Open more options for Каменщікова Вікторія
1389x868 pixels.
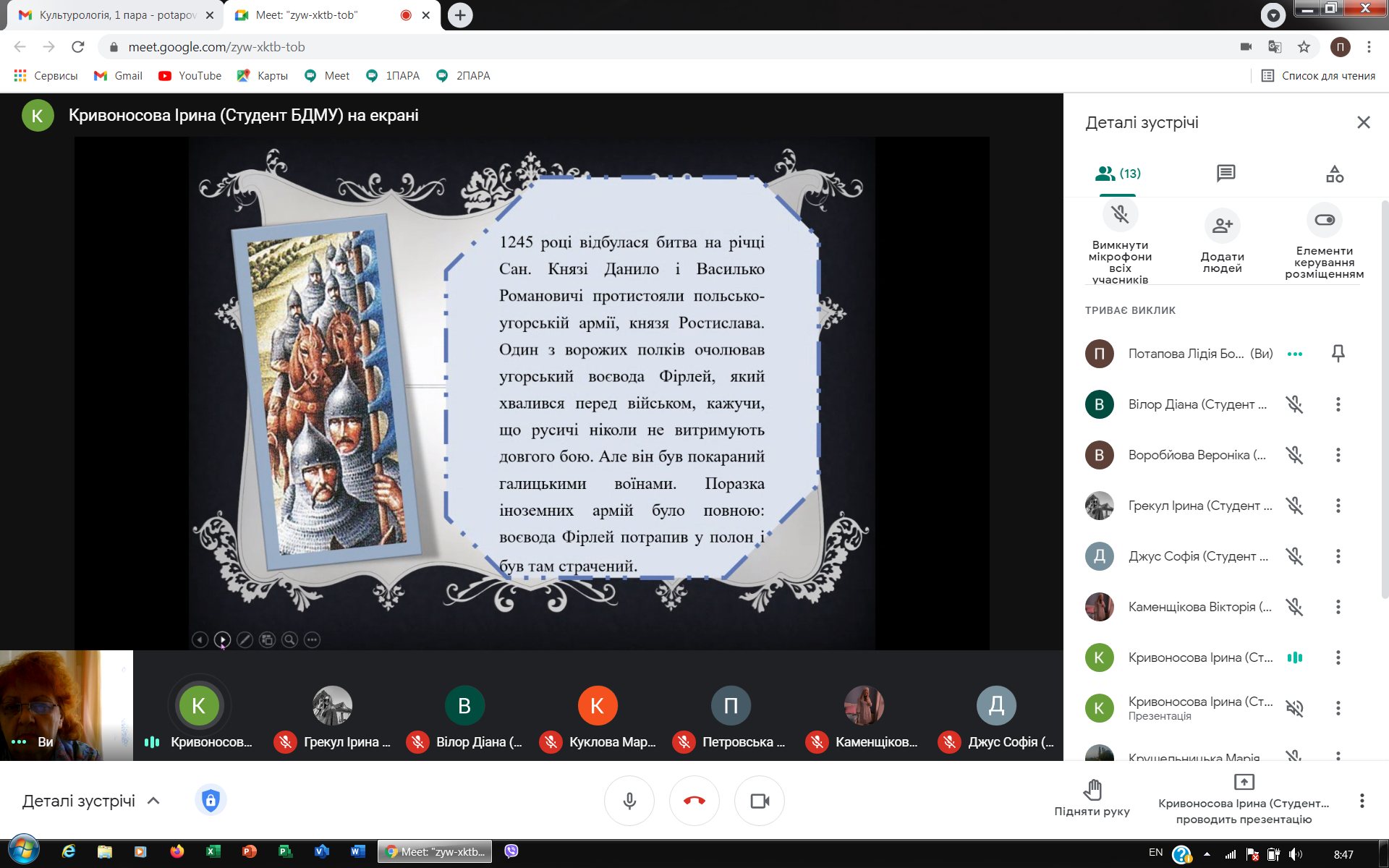(x=1338, y=607)
